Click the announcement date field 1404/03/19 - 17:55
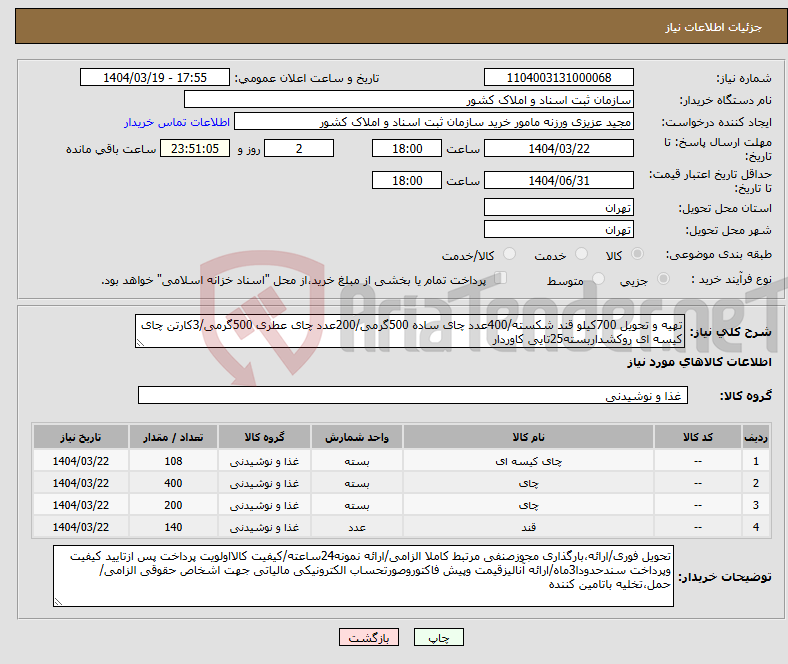This screenshot has width=788, height=664. tap(155, 77)
